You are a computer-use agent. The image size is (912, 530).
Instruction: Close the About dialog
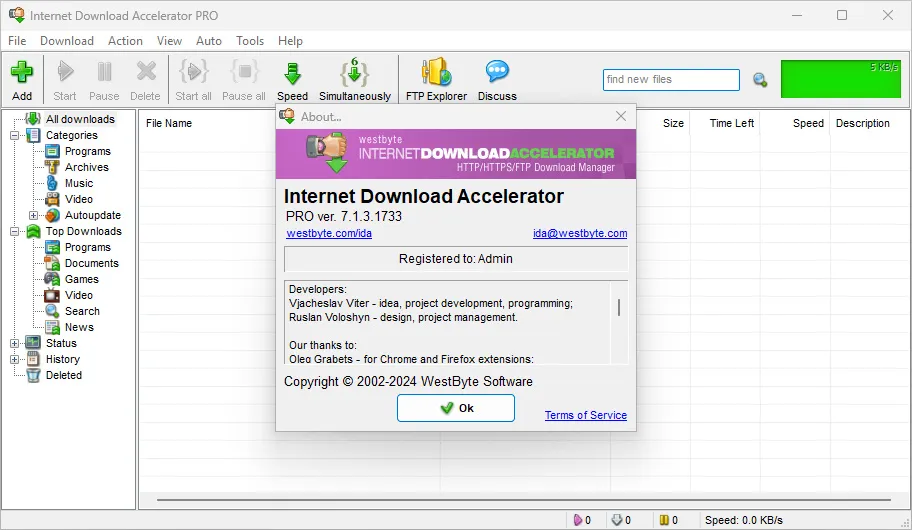tap(621, 116)
